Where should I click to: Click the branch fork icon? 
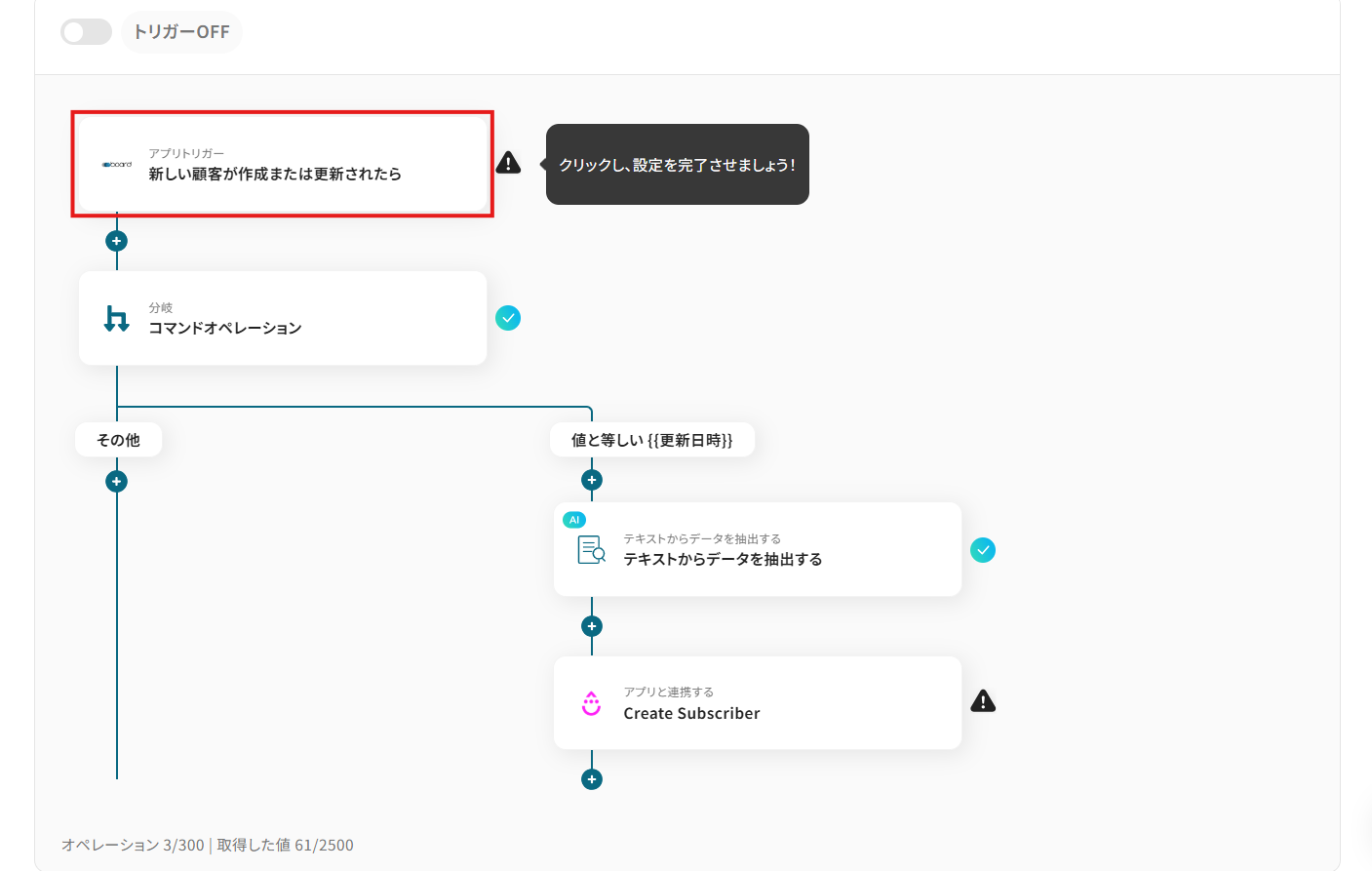point(117,318)
